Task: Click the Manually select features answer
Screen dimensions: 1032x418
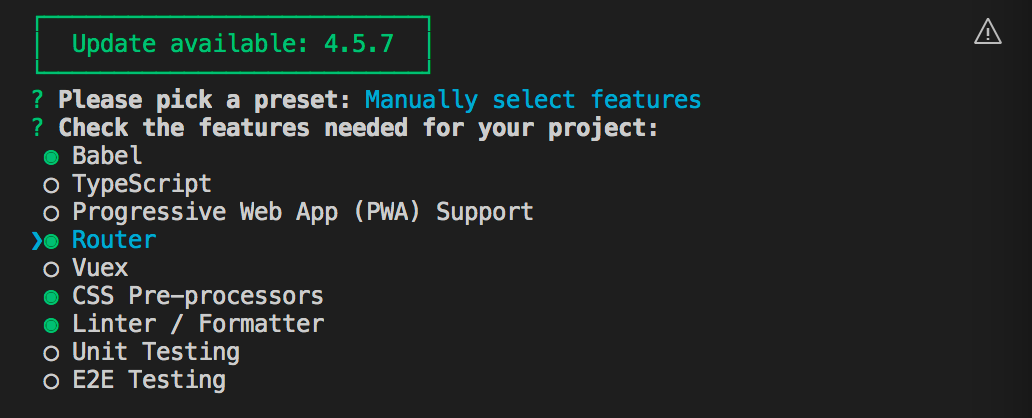Action: [533, 100]
